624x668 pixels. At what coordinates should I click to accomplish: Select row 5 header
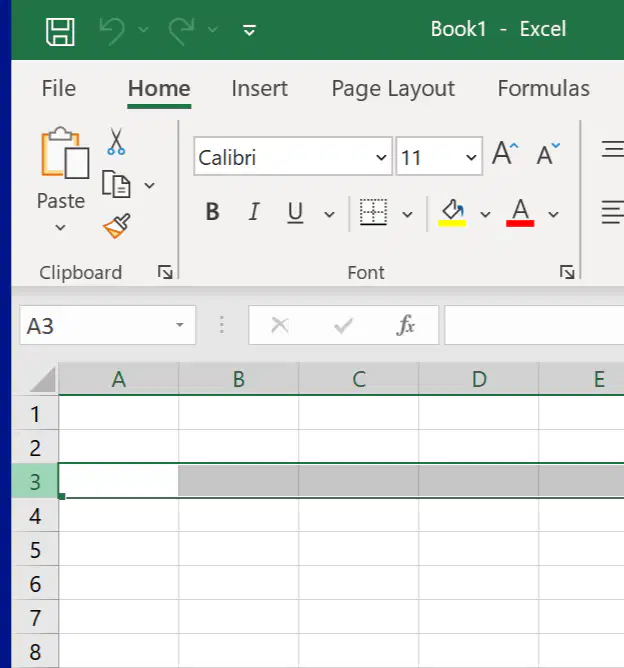[x=35, y=549]
